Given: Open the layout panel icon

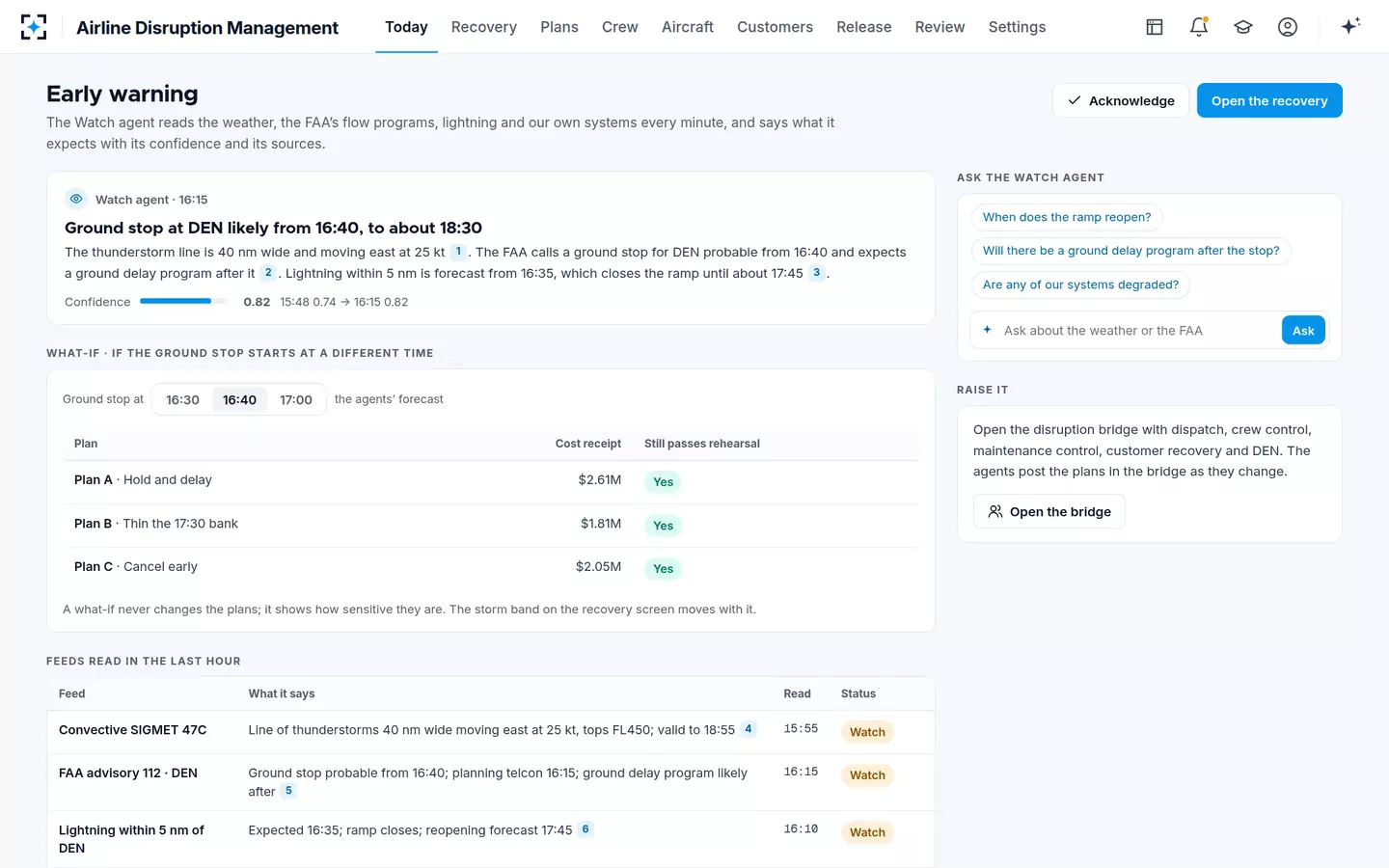Looking at the screenshot, I should pyautogui.click(x=1155, y=27).
